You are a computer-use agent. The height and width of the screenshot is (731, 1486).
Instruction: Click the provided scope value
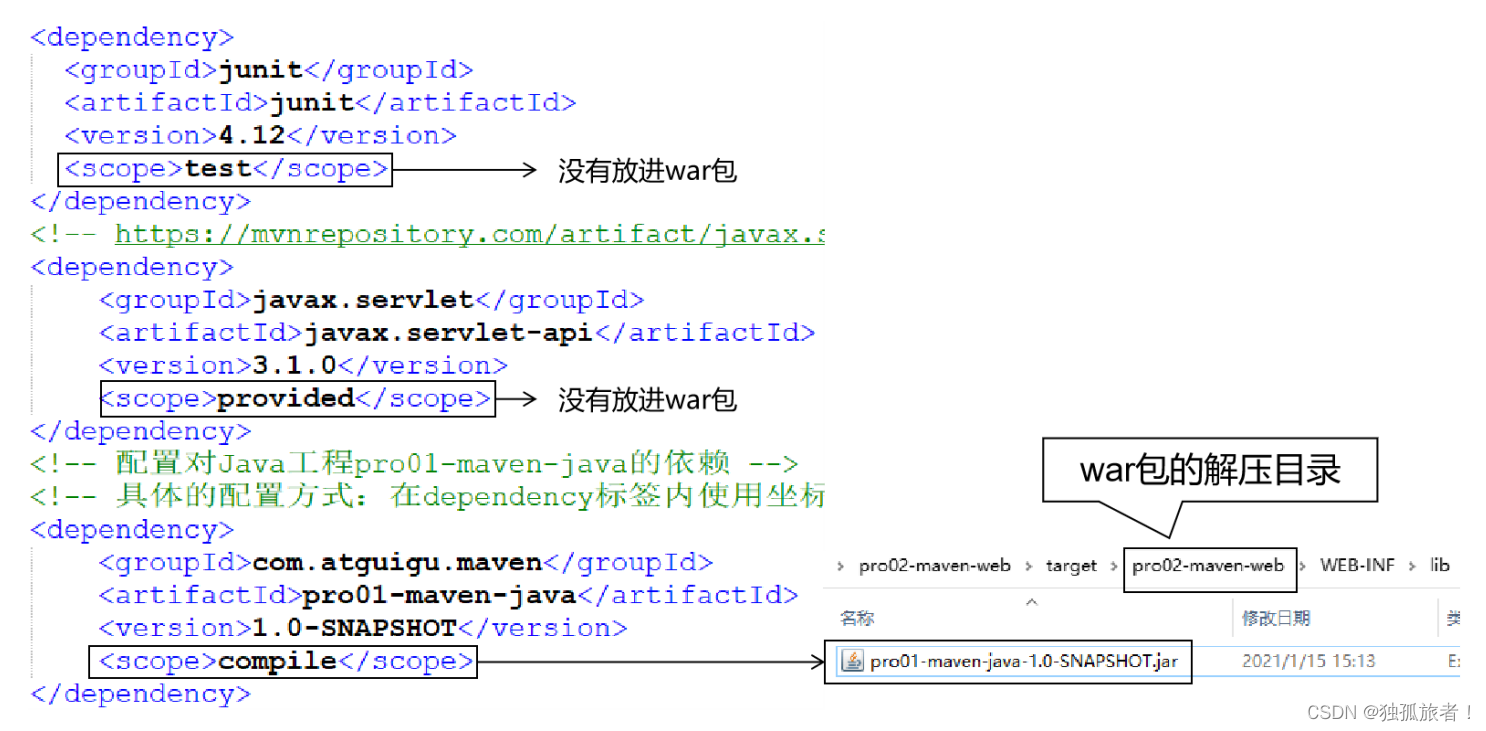[286, 398]
